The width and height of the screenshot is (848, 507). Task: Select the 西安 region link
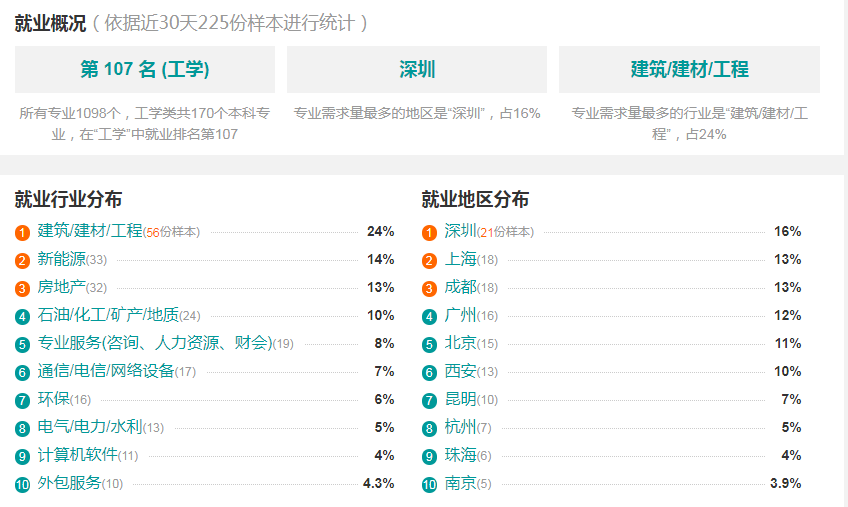pyautogui.click(x=460, y=371)
